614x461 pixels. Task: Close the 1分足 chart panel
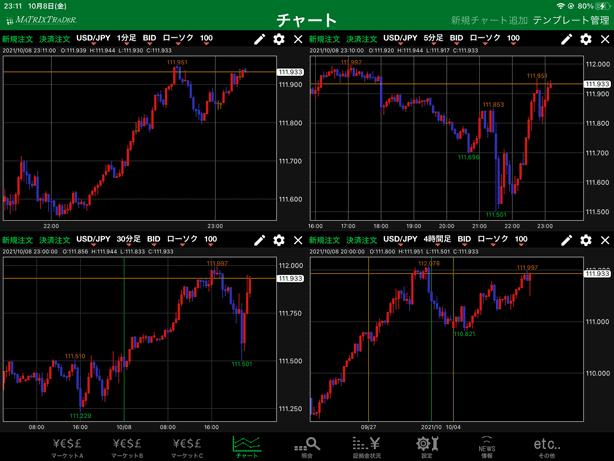298,39
